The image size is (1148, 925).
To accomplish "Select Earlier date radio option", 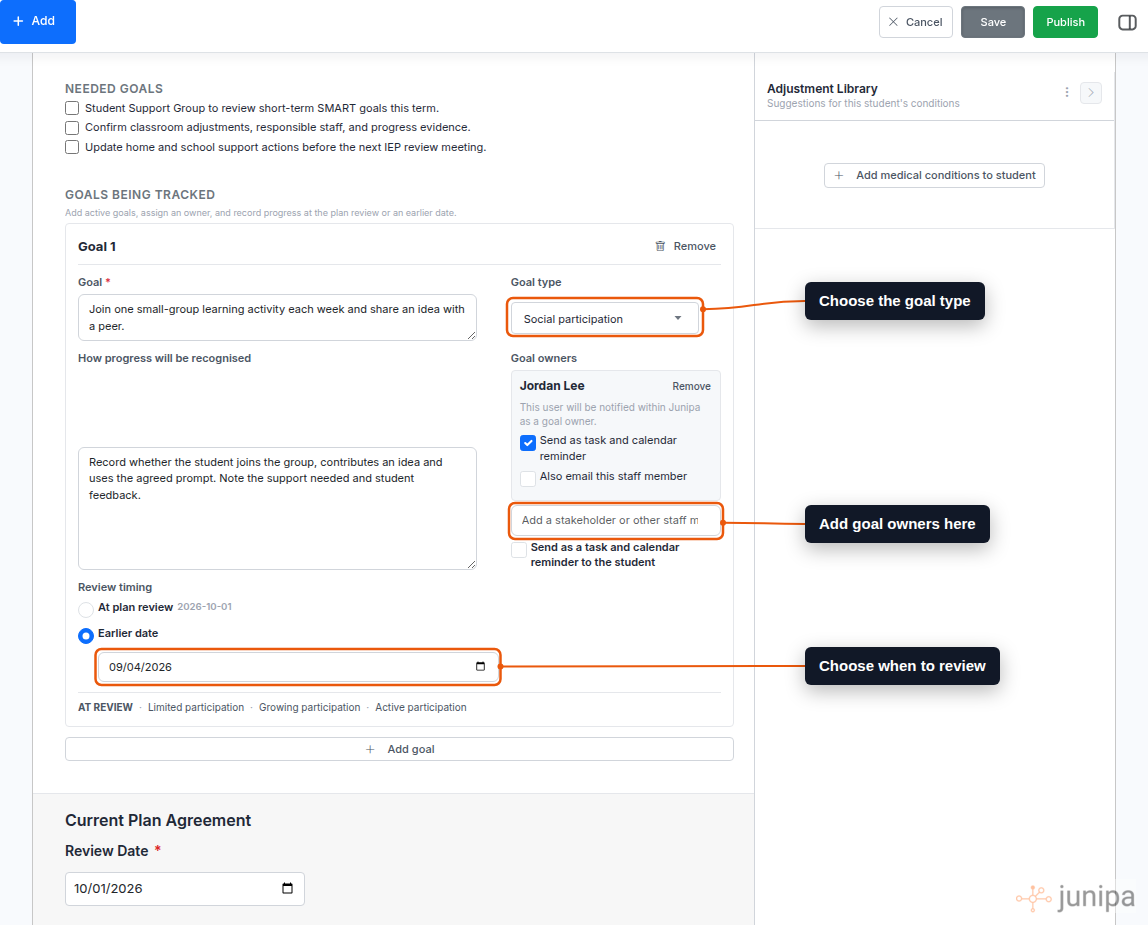I will (86, 636).
